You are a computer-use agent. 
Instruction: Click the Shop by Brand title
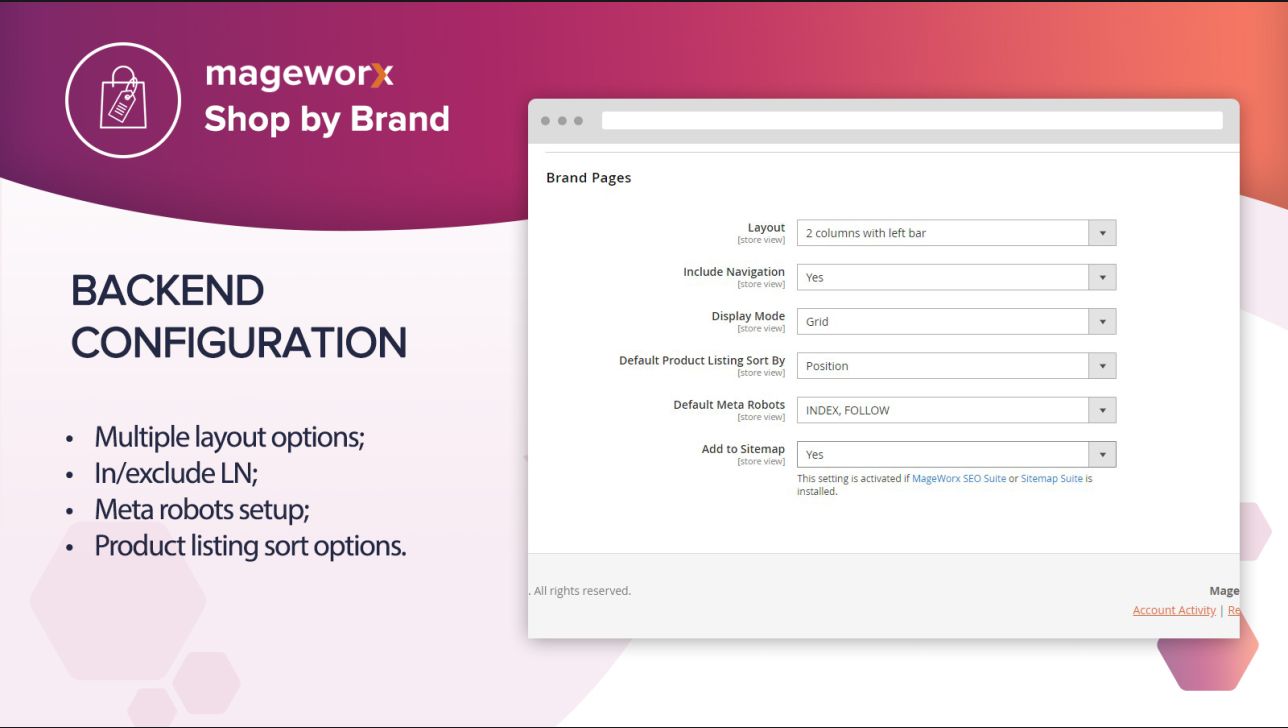tap(326, 119)
